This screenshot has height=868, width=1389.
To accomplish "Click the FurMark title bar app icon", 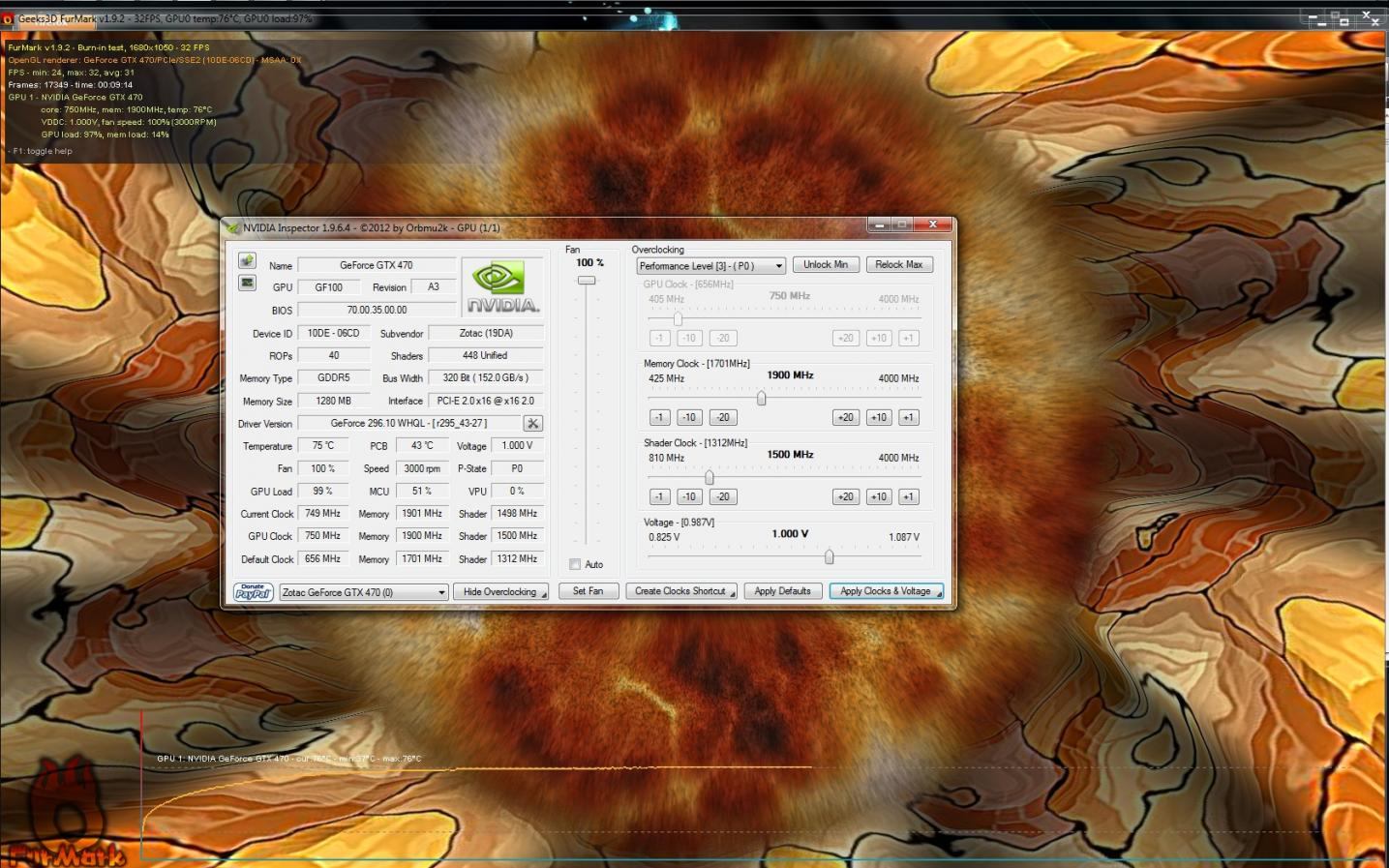I will pyautogui.click(x=8, y=18).
